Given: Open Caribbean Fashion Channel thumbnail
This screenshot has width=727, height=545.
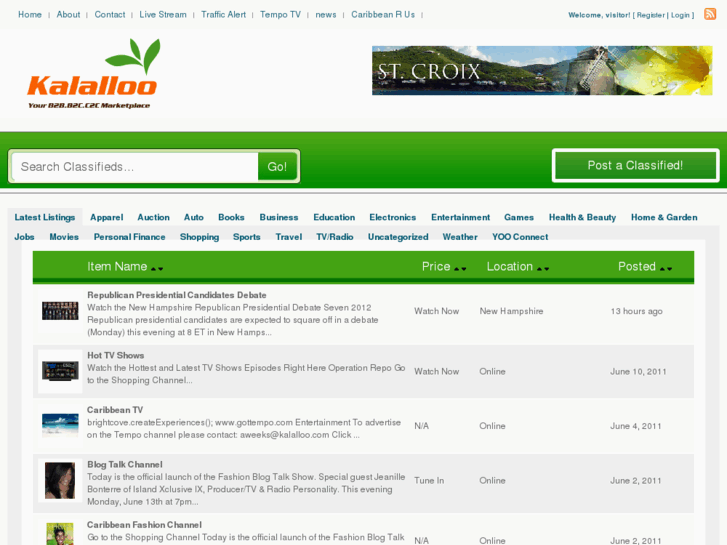Looking at the screenshot, I should tap(60, 534).
